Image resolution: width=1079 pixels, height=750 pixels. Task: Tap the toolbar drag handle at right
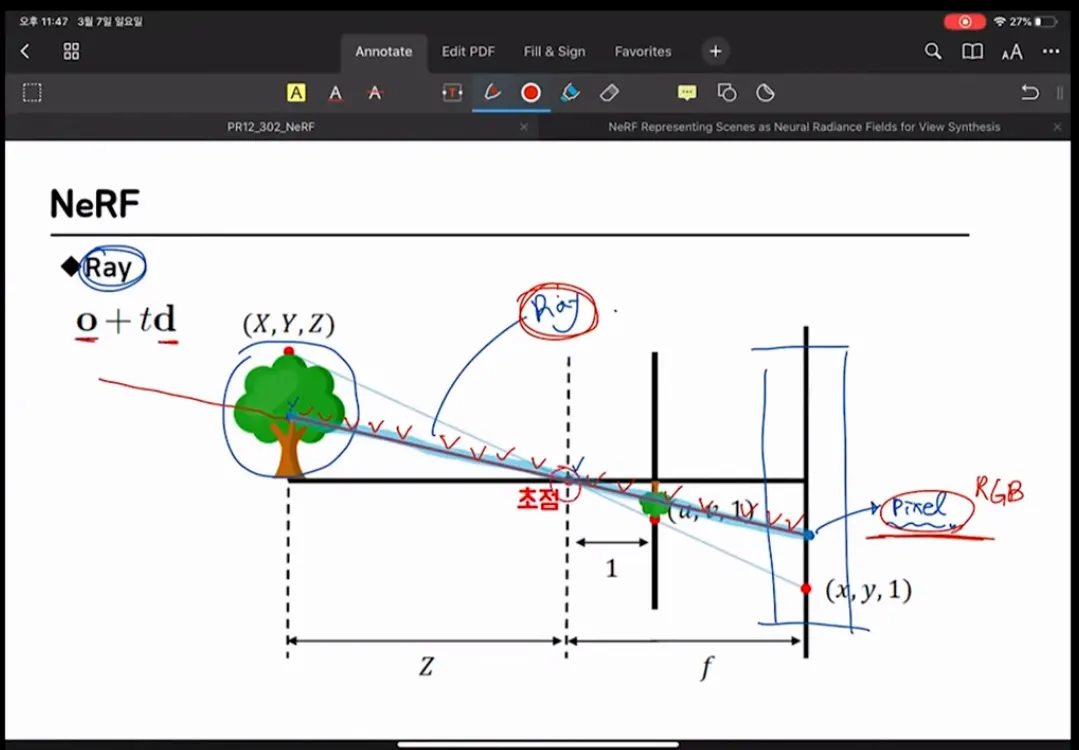click(1060, 93)
